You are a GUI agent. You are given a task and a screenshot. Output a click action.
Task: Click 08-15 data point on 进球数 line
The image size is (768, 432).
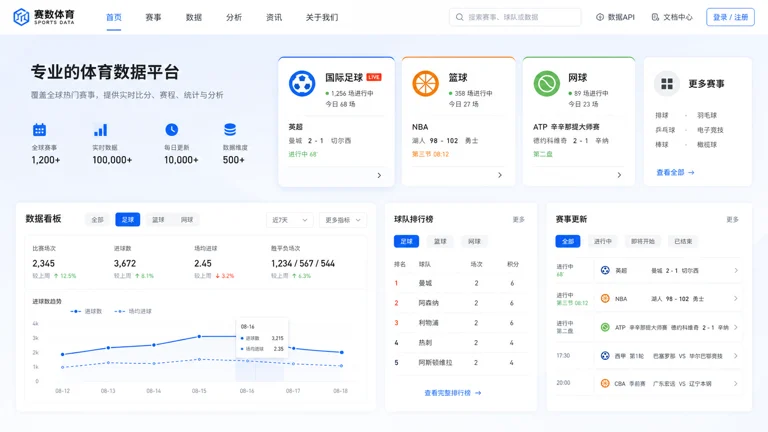point(199,336)
